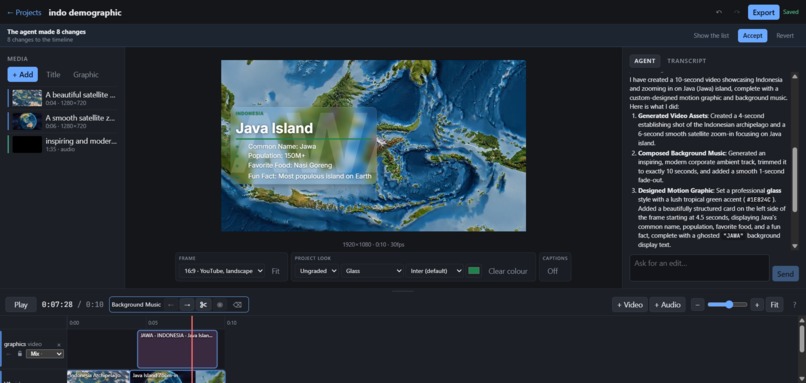The image size is (806, 383).
Task: Click the + Audio track button
Action: coord(668,305)
